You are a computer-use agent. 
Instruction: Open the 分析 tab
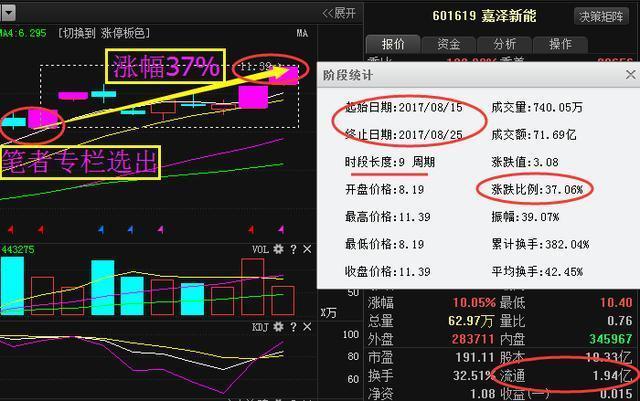[x=504, y=44]
